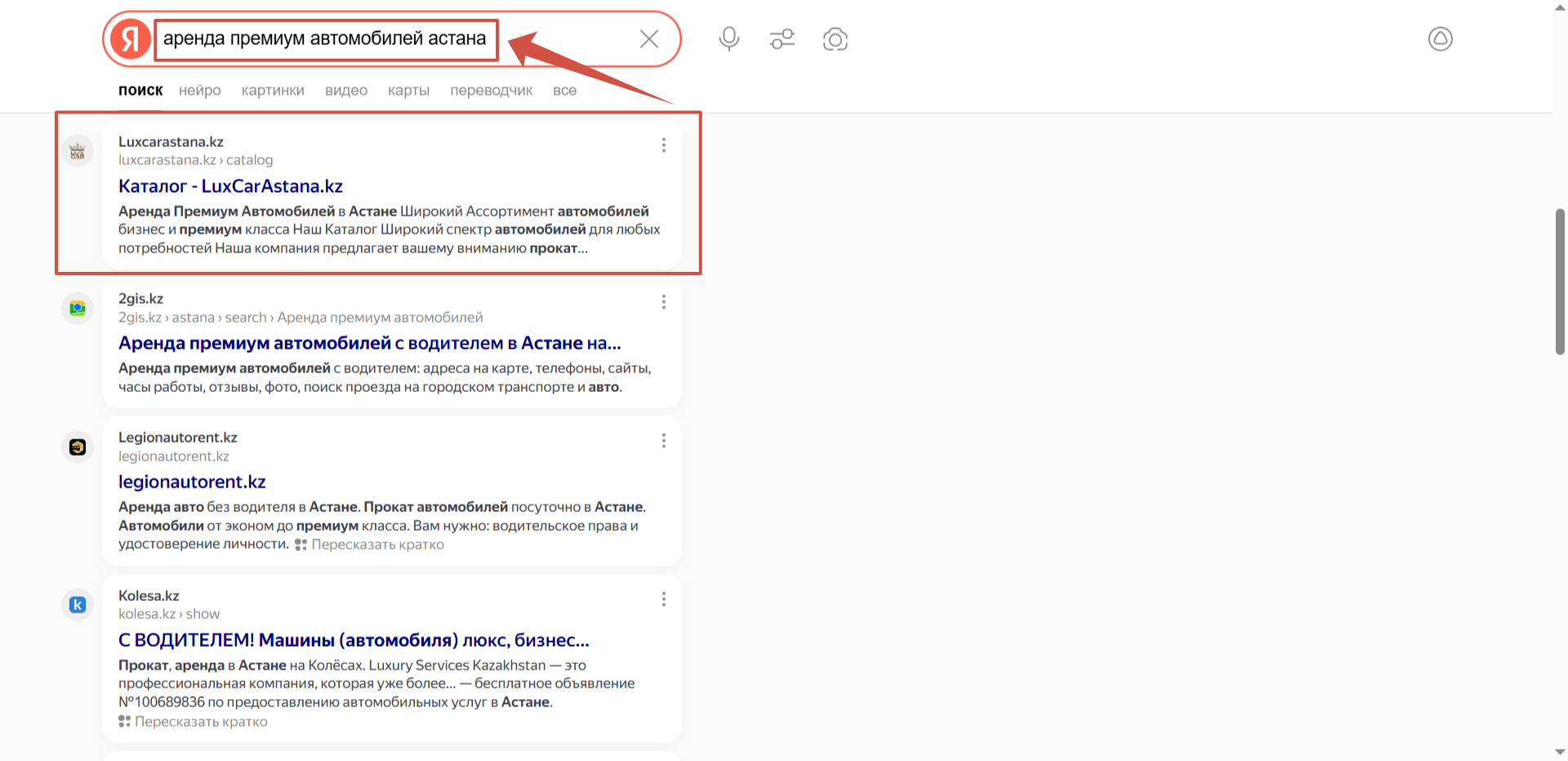Screen dimensions: 1568x761
Task: Click the Luxcarastana.kz favicon
Action: 78,151
